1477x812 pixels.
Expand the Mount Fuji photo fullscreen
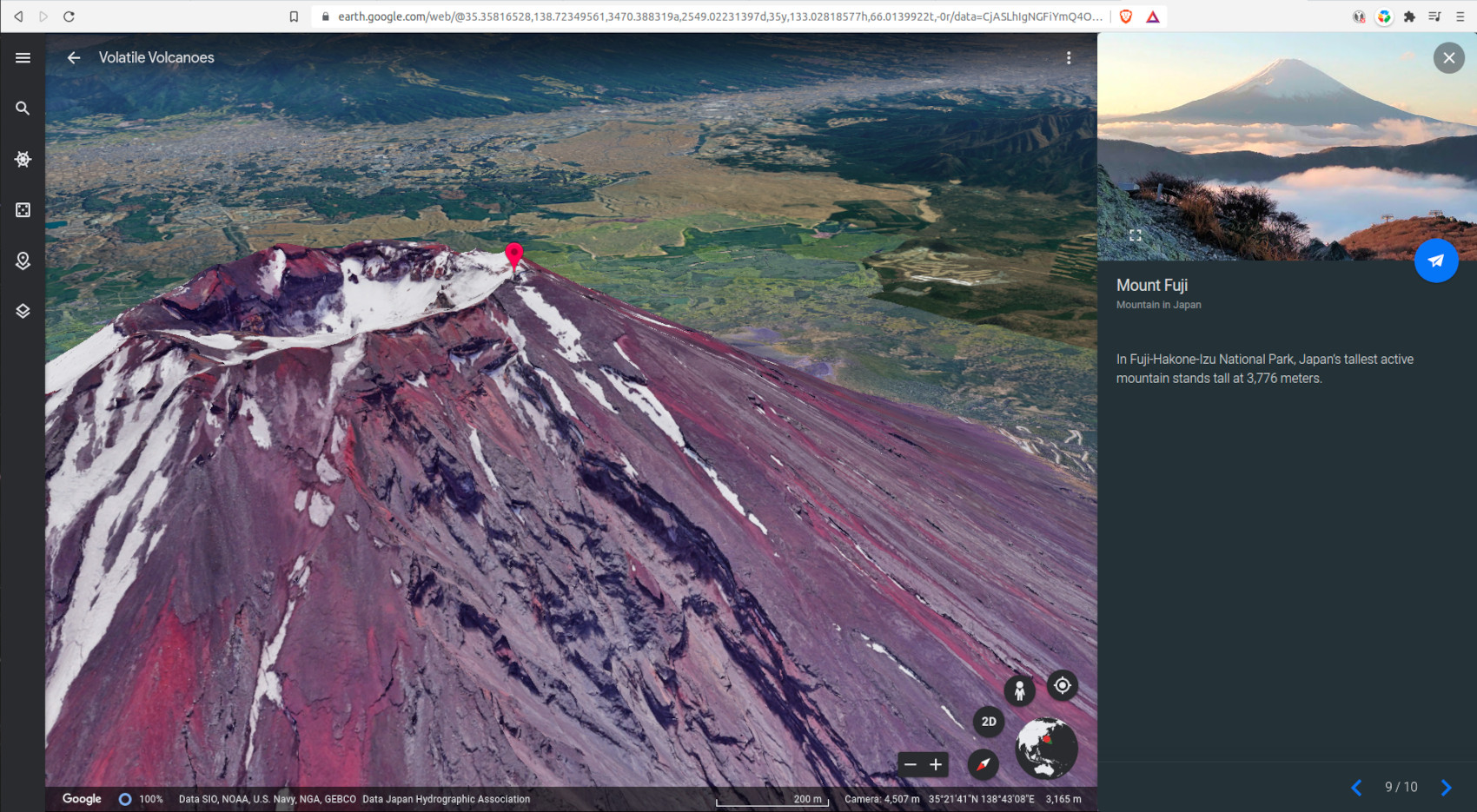tap(1136, 234)
